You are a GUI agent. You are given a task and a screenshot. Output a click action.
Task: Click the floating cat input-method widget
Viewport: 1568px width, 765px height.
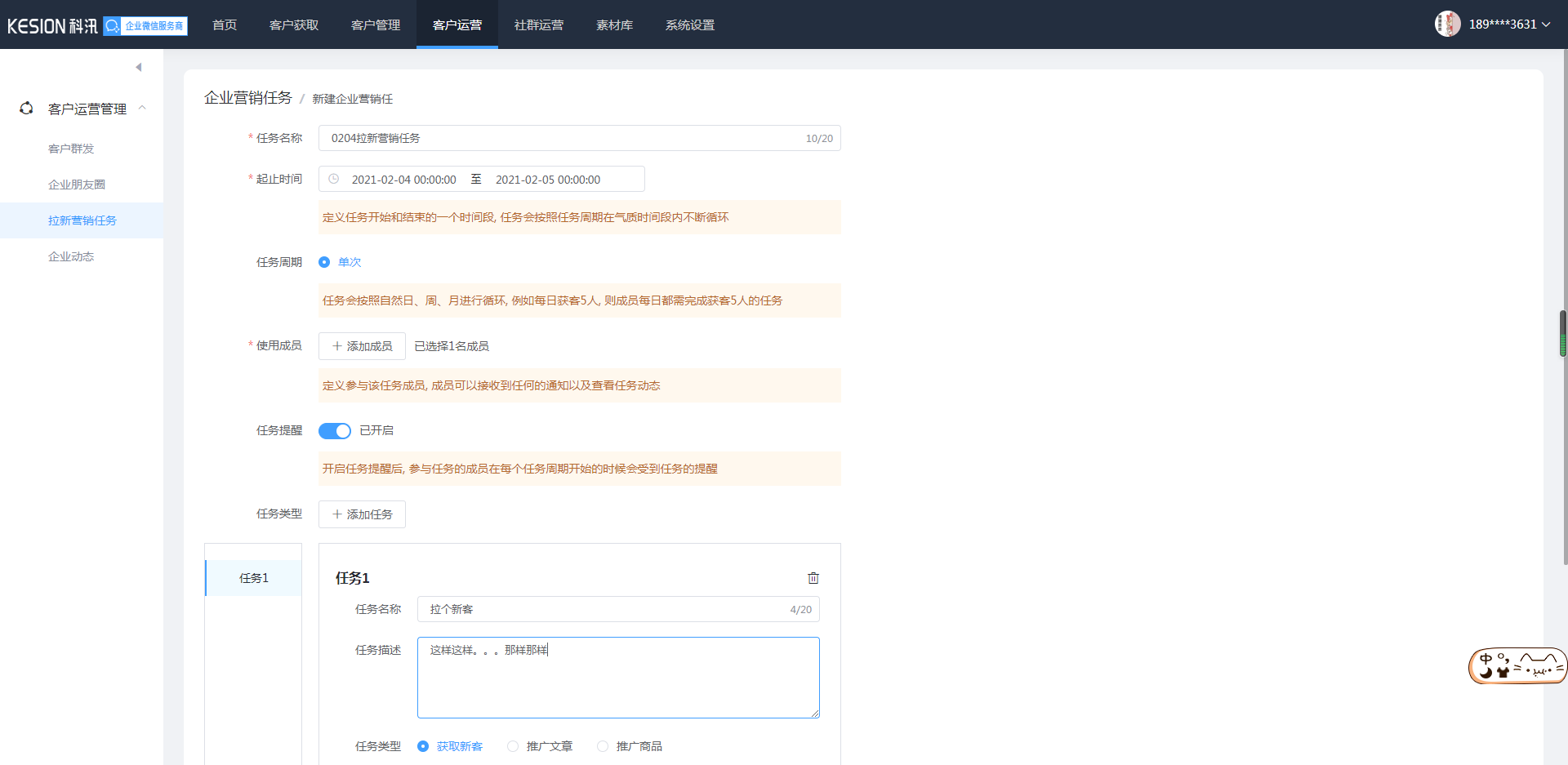[1517, 666]
